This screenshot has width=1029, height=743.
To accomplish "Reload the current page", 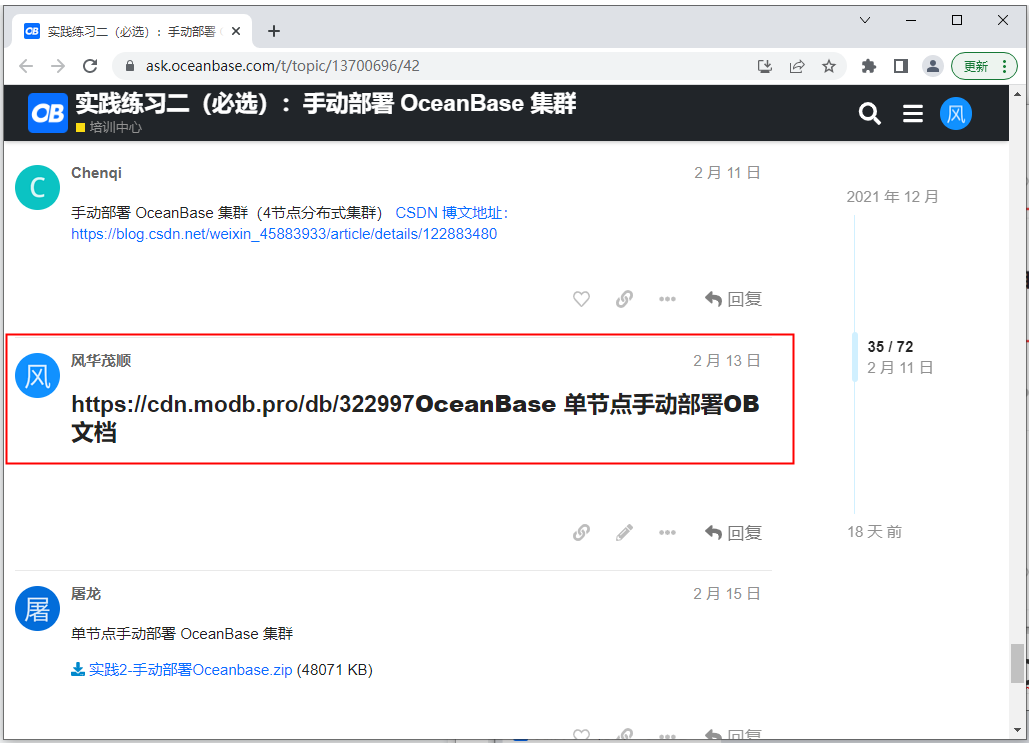I will point(90,66).
